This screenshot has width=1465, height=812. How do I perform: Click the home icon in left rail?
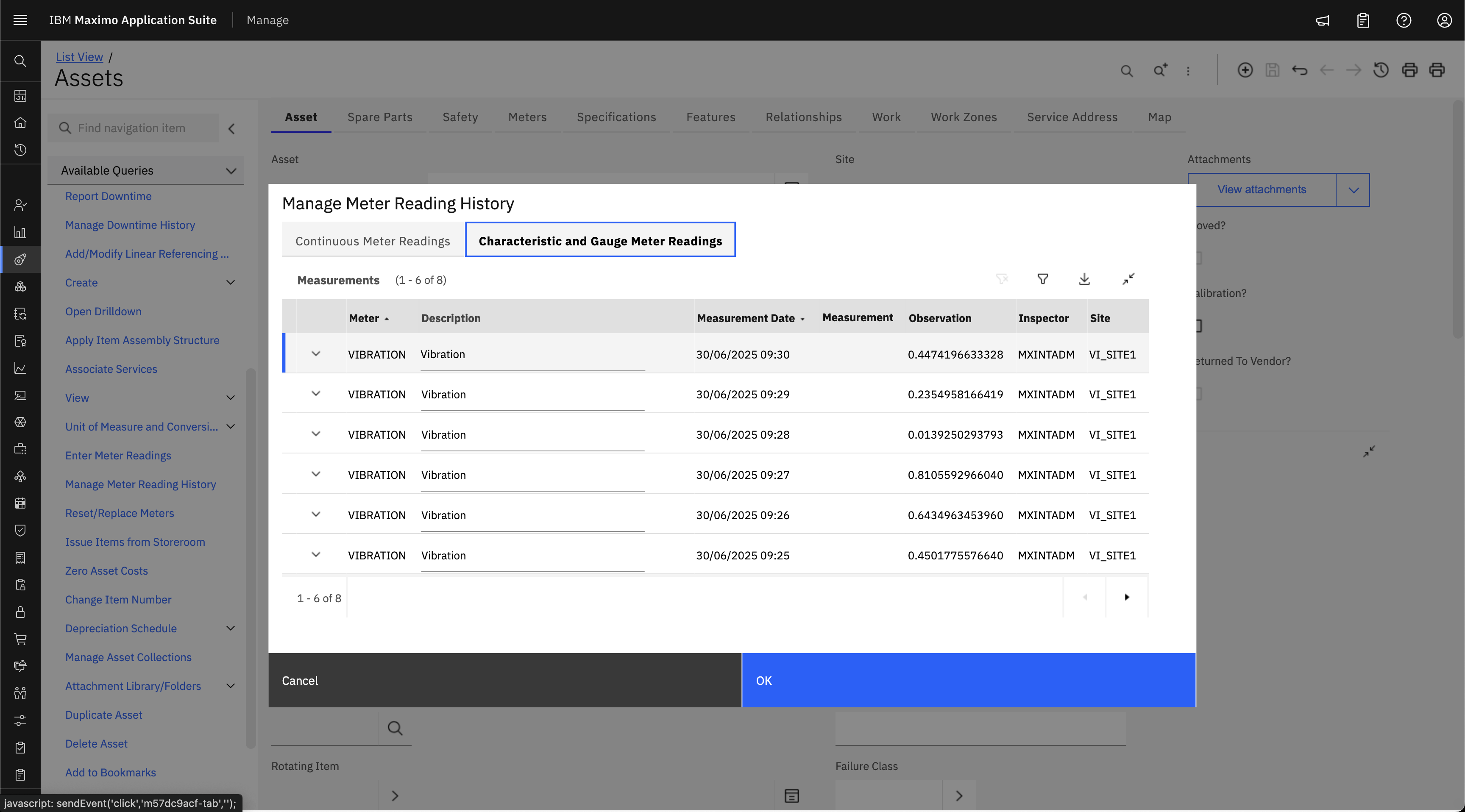[x=20, y=122]
